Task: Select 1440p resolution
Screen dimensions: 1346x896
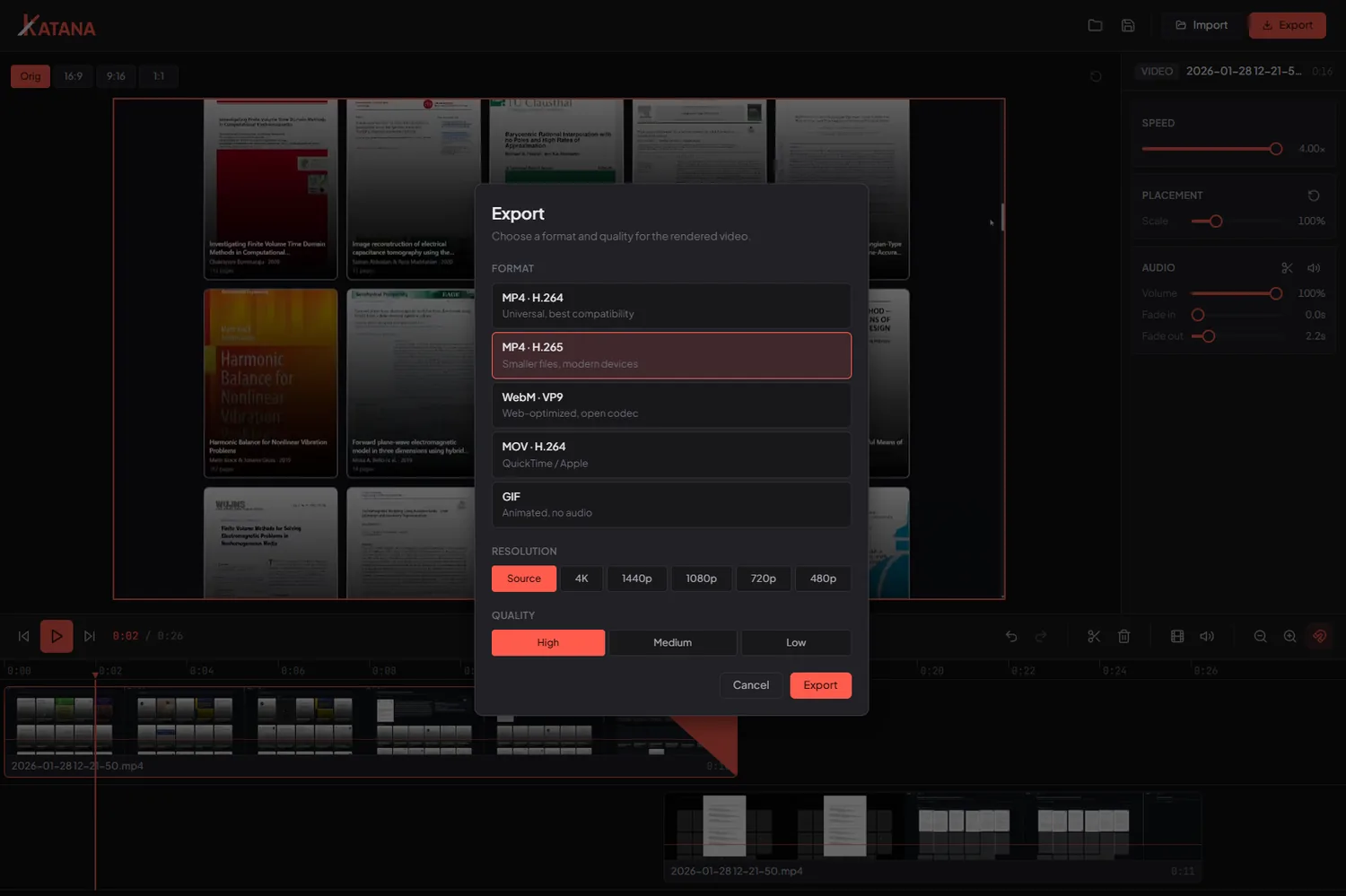Action: coord(637,578)
